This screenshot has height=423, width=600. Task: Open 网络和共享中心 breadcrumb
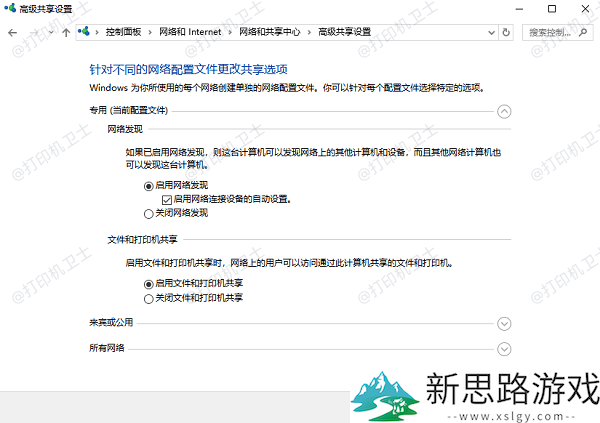pyautogui.click(x=269, y=32)
